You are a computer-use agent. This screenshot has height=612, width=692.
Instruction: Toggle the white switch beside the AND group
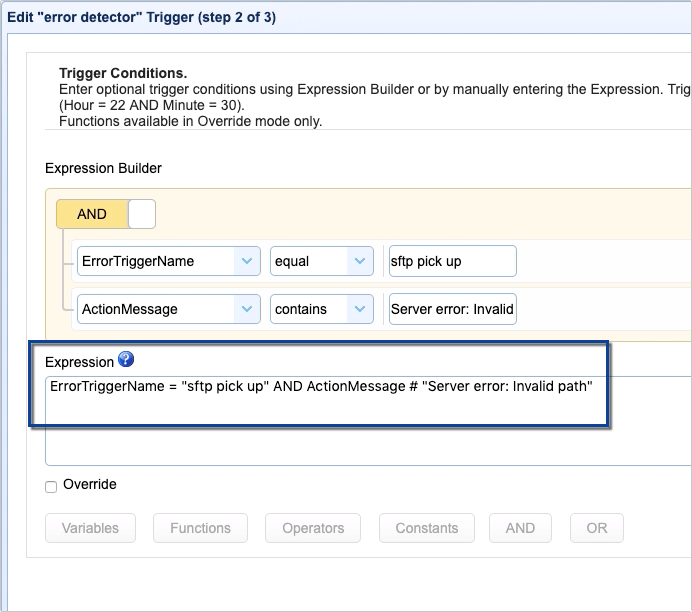pyautogui.click(x=142, y=214)
